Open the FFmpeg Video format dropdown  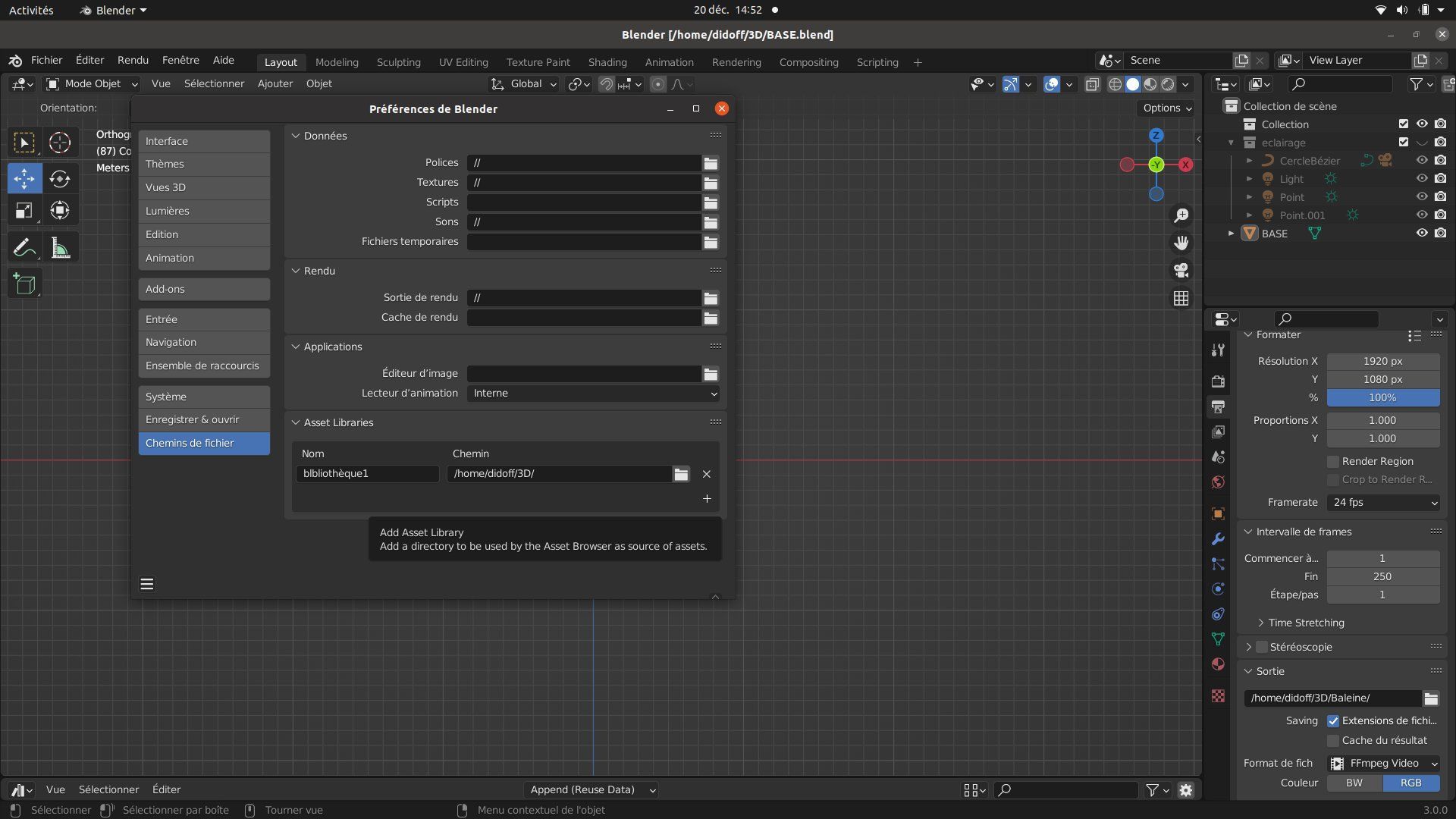(1383, 764)
